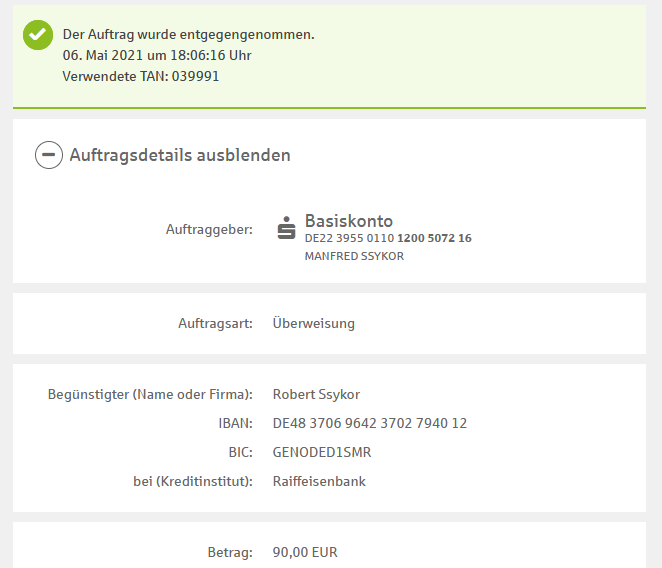This screenshot has width=662, height=568.
Task: Click the 'Auftraggeber:' label
Action: point(209,230)
